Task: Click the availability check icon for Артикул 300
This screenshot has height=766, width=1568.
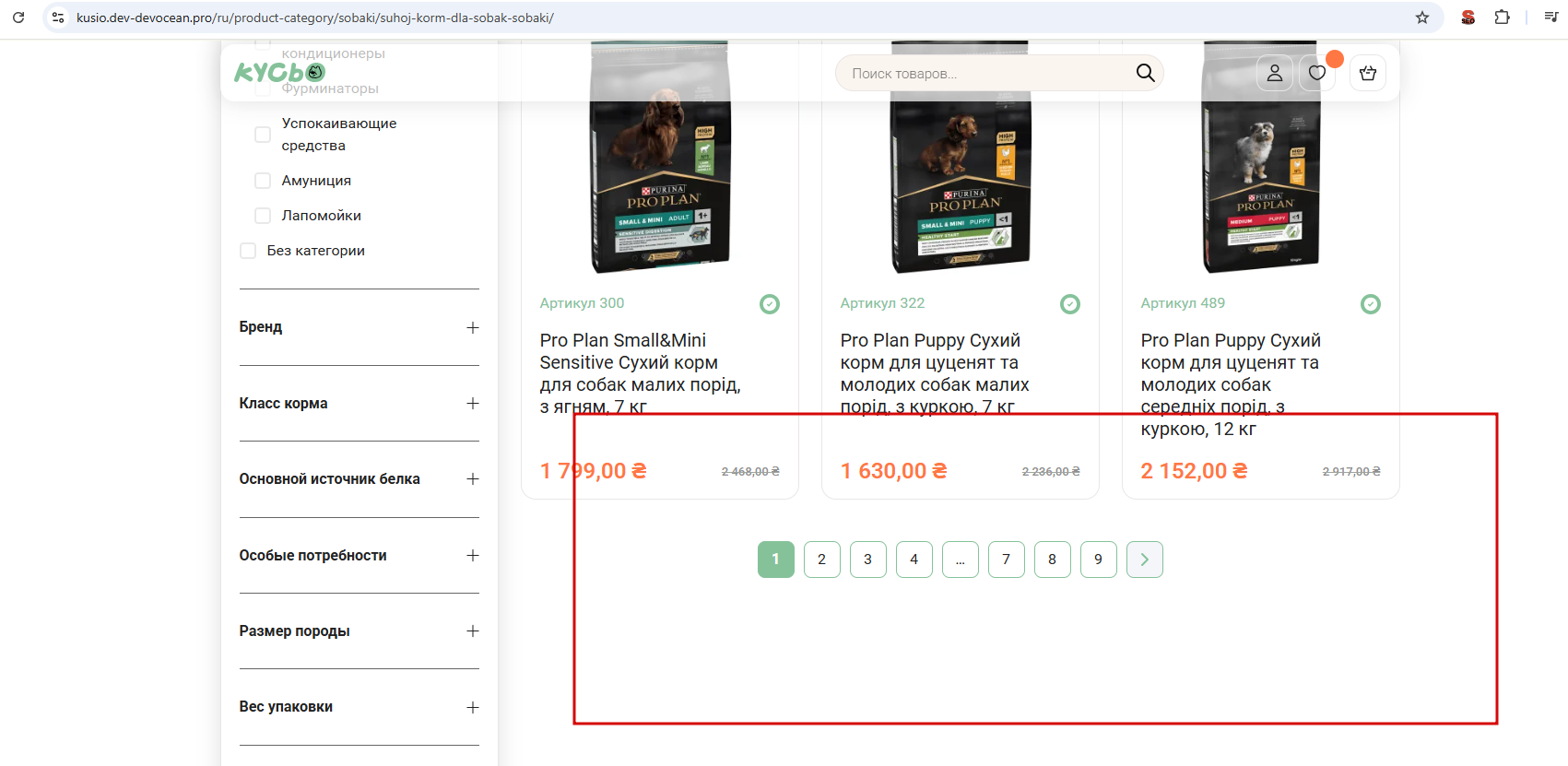Action: tap(770, 304)
